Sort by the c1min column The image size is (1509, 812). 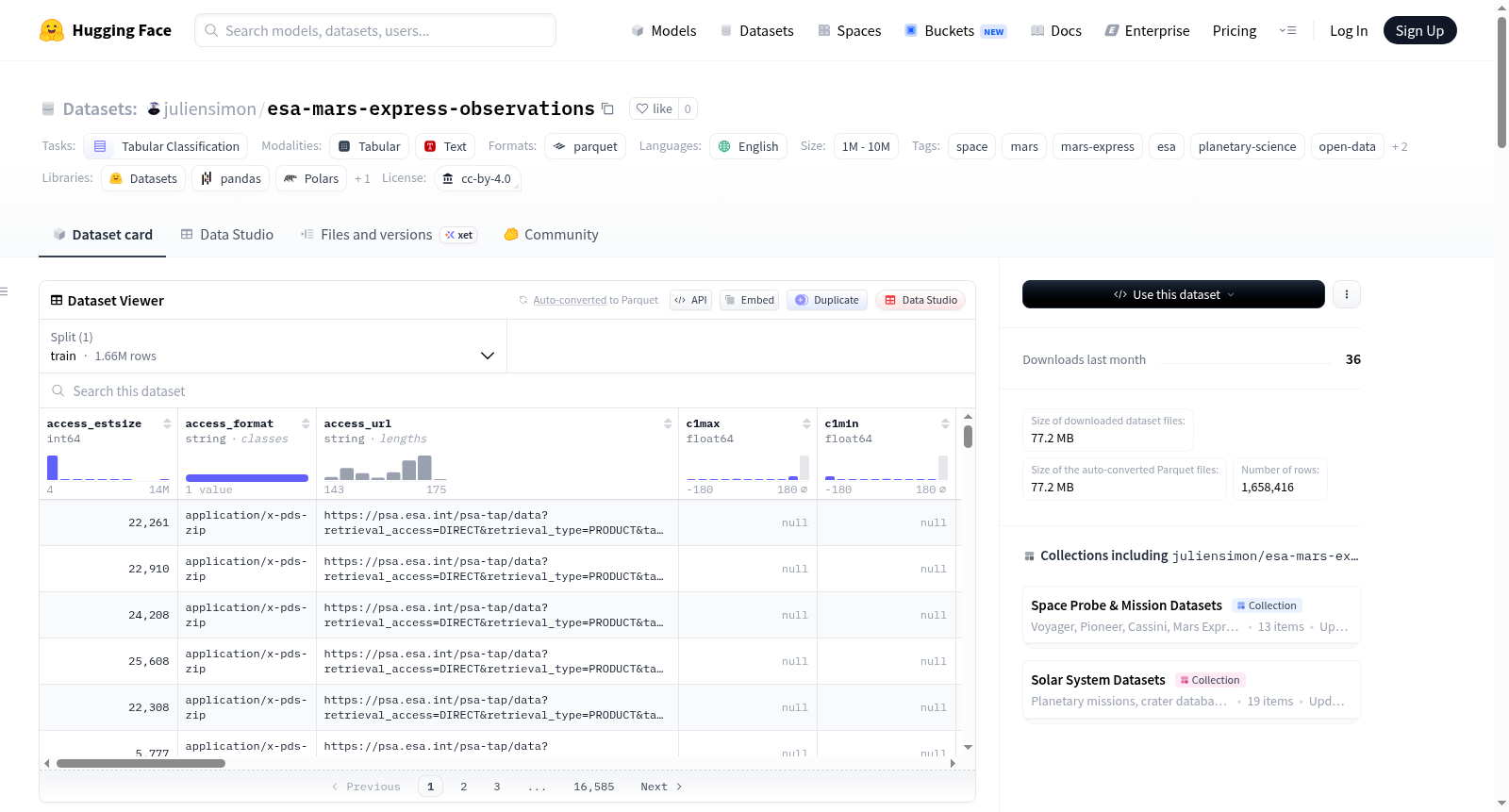[945, 423]
